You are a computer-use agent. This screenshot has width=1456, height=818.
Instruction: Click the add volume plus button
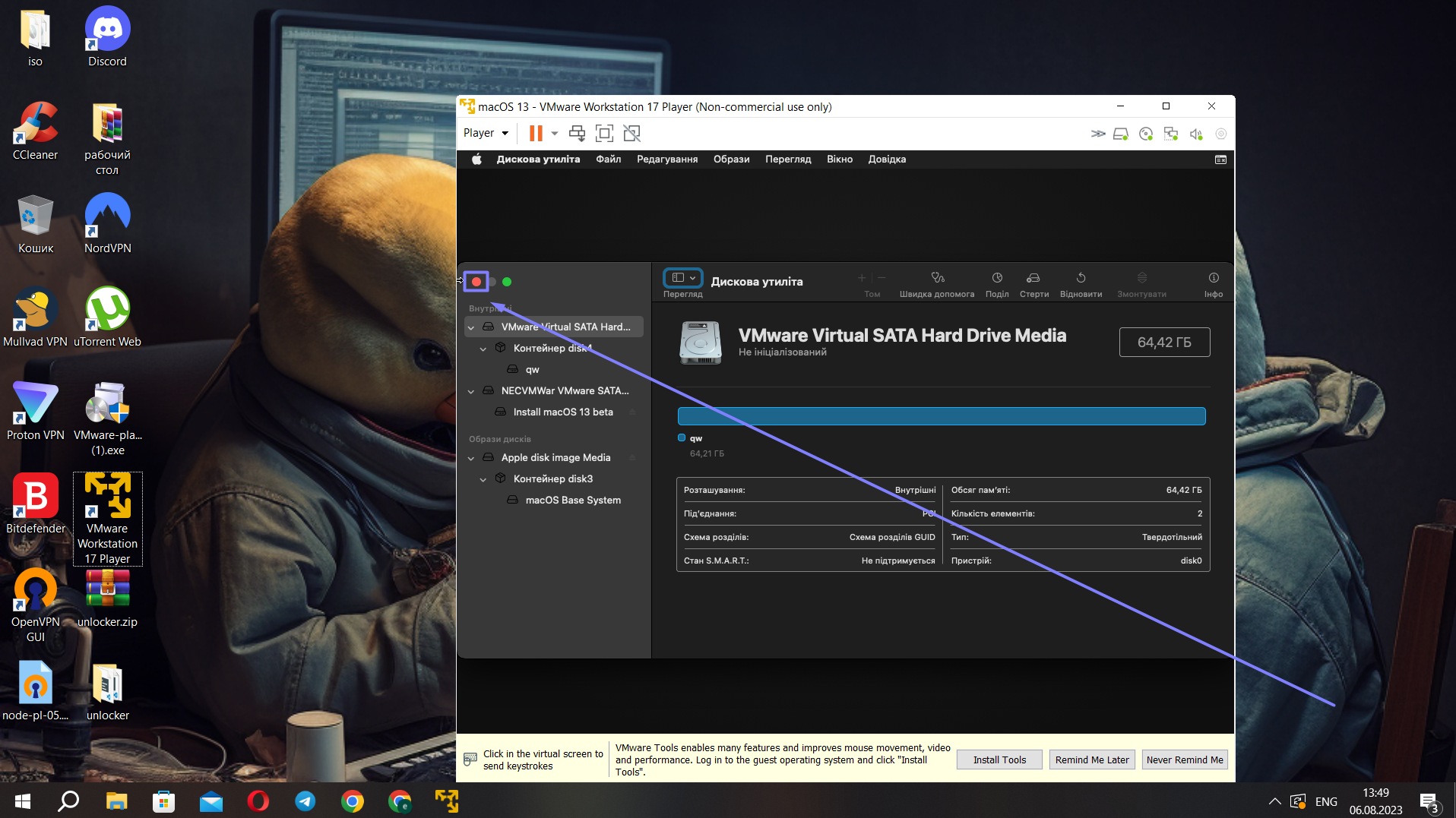pos(862,278)
